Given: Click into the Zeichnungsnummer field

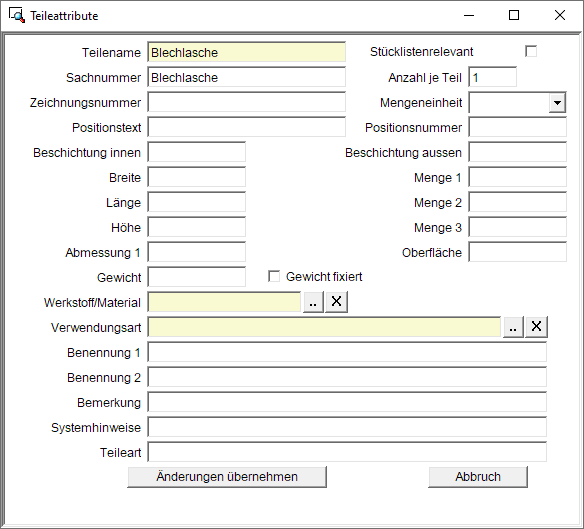Looking at the screenshot, I should click(247, 102).
